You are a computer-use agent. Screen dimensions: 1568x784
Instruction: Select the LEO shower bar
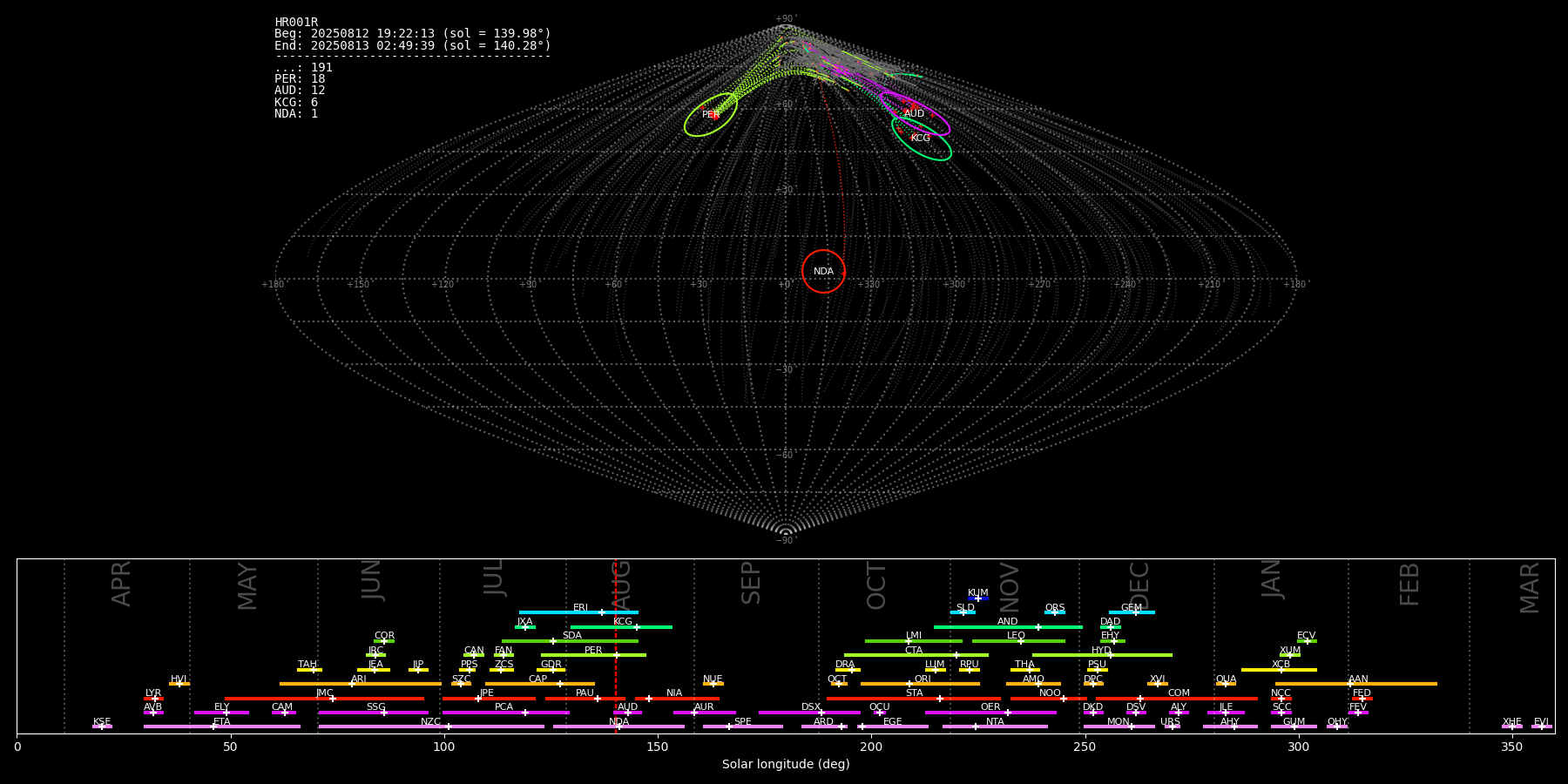1018,641
